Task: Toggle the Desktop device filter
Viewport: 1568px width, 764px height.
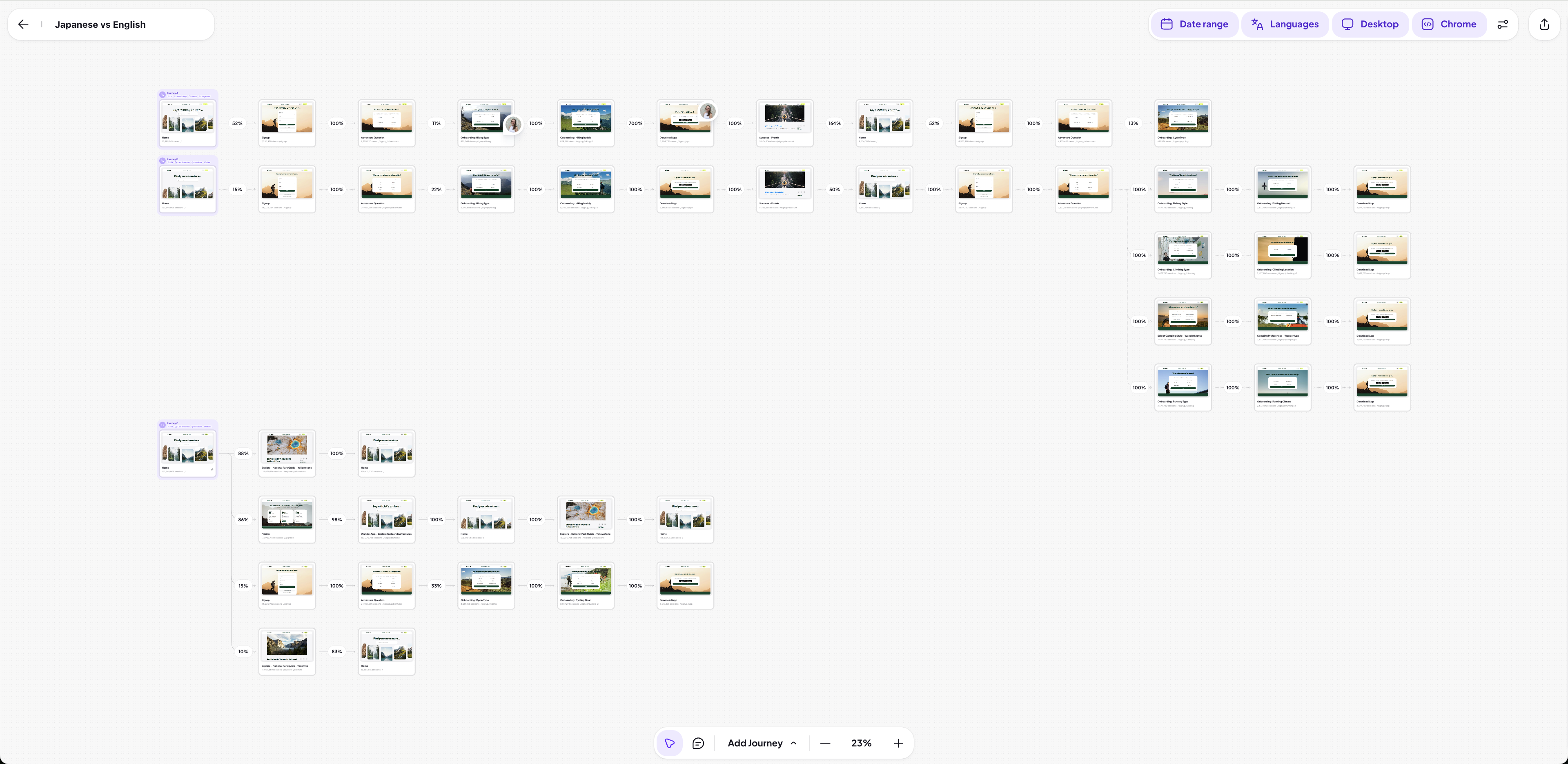Action: point(1370,25)
